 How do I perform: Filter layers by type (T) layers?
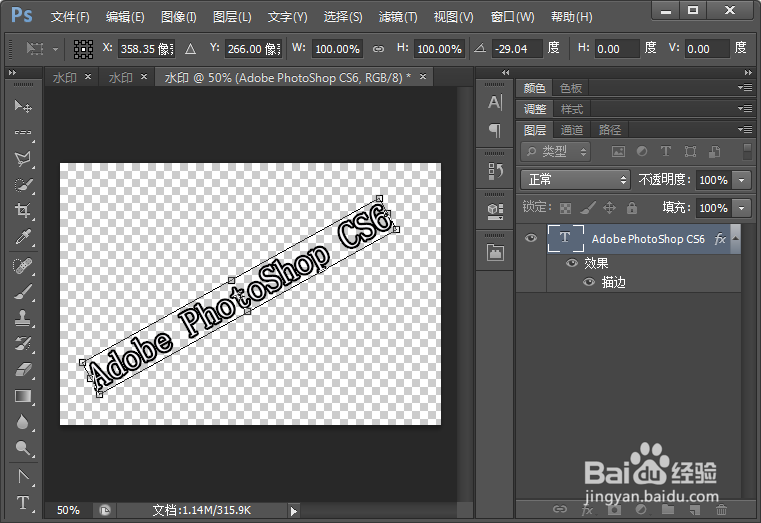(666, 152)
